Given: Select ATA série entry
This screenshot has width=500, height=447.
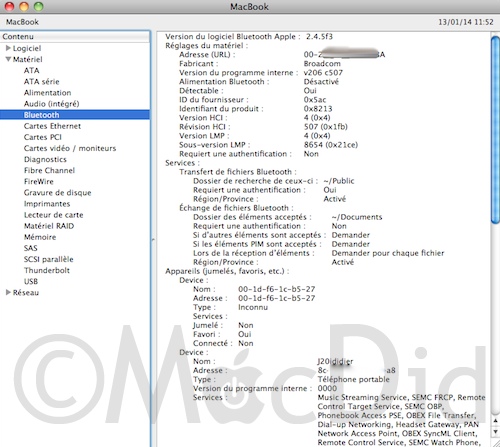Looking at the screenshot, I should pyautogui.click(x=41, y=81).
